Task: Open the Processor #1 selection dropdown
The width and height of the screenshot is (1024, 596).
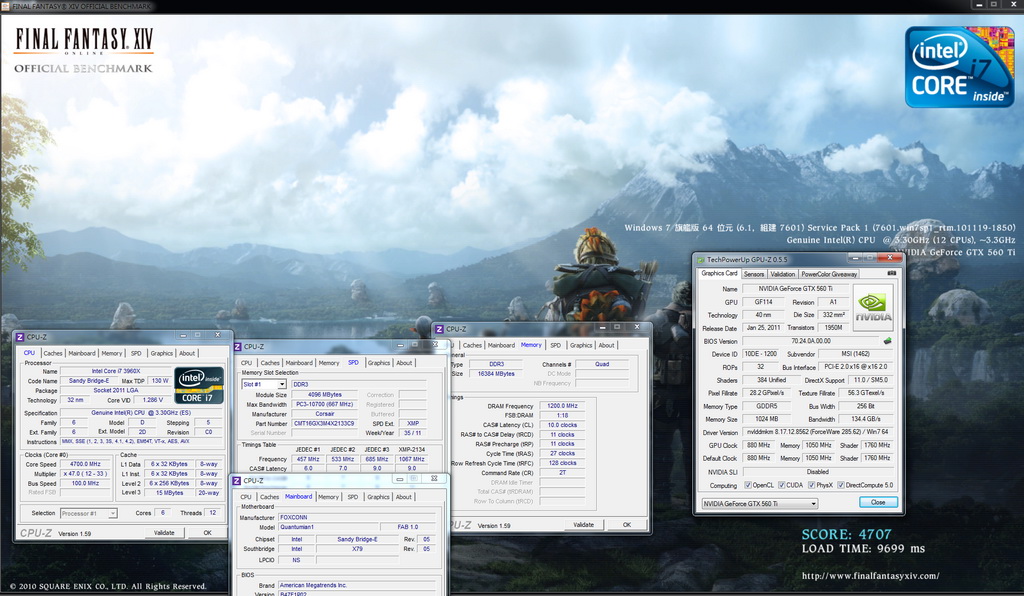Action: pos(88,513)
